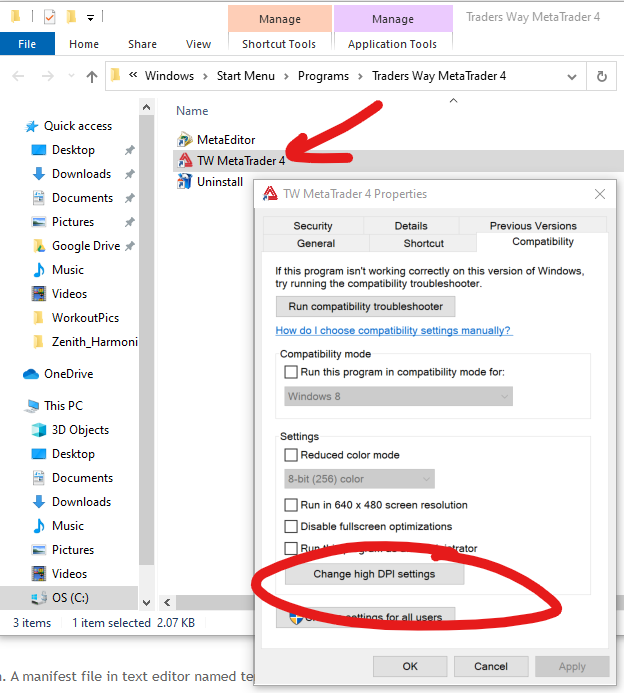This screenshot has width=624, height=693.
Task: Switch to the General tab
Action: 316,243
